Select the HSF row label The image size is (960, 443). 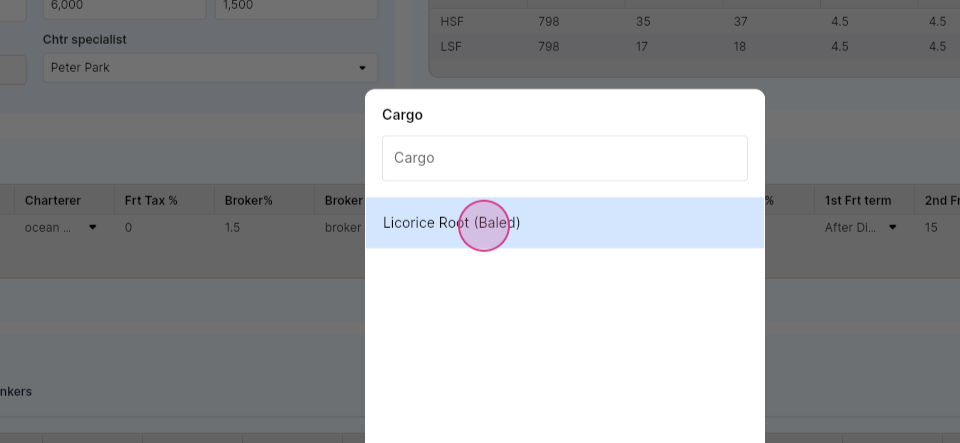click(449, 22)
